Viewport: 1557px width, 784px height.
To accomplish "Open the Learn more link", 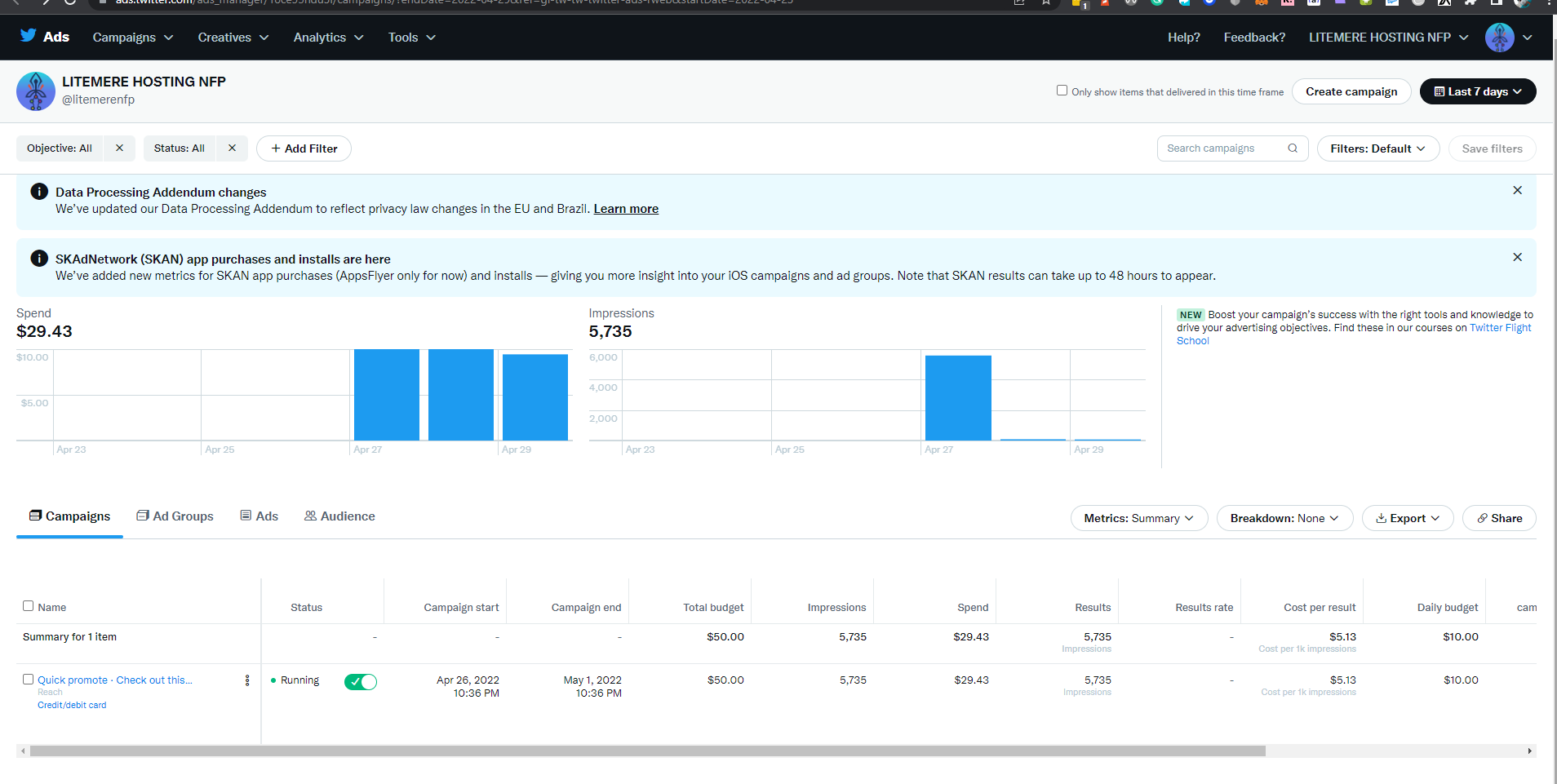I will point(626,209).
